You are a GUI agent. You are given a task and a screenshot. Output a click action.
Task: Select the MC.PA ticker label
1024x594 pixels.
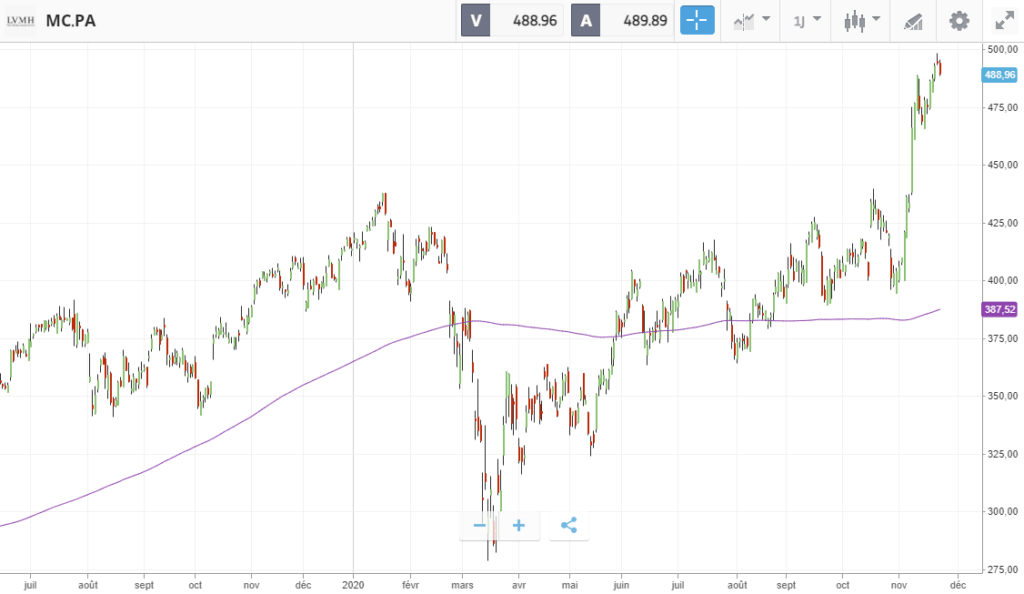[71, 21]
